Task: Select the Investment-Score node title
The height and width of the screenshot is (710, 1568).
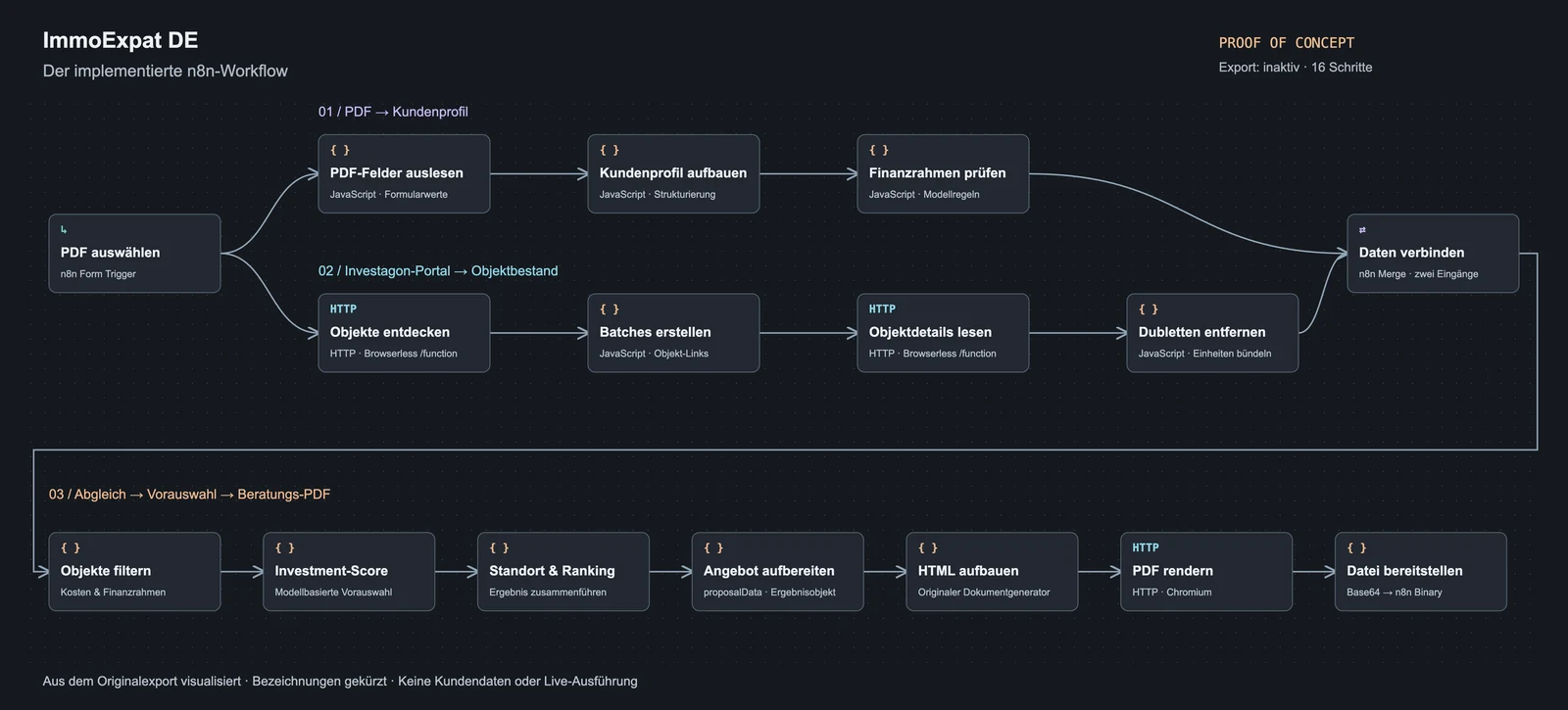Action: point(331,571)
